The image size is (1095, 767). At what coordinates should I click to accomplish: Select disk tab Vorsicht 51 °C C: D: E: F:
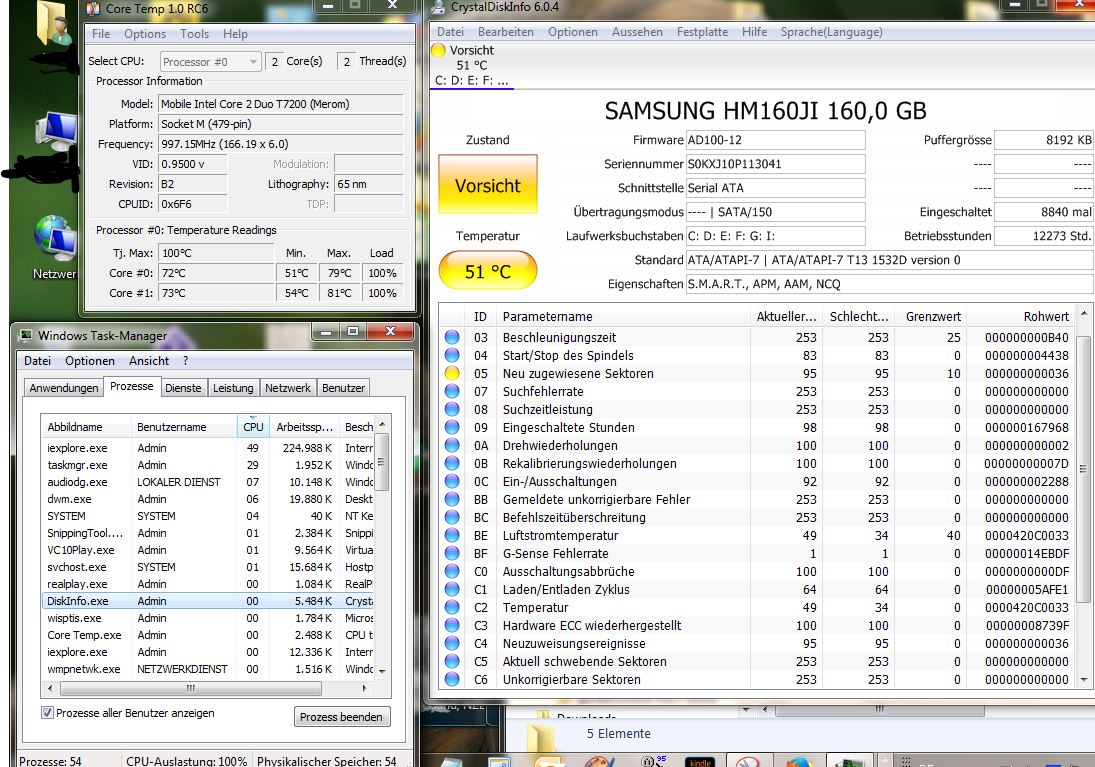point(472,66)
